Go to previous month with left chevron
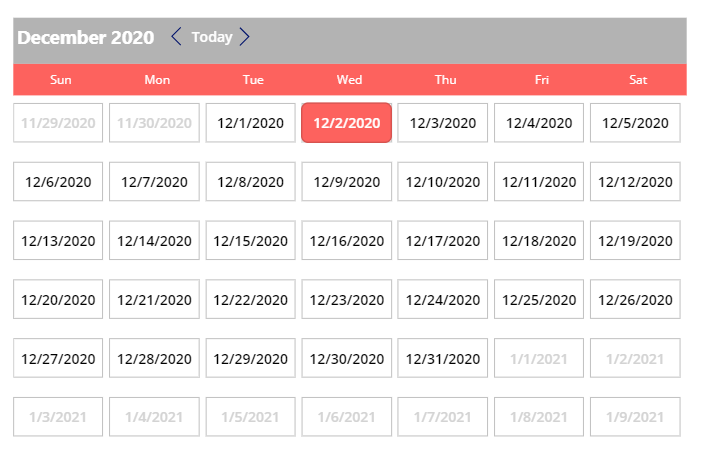The image size is (701, 460). 176,37
